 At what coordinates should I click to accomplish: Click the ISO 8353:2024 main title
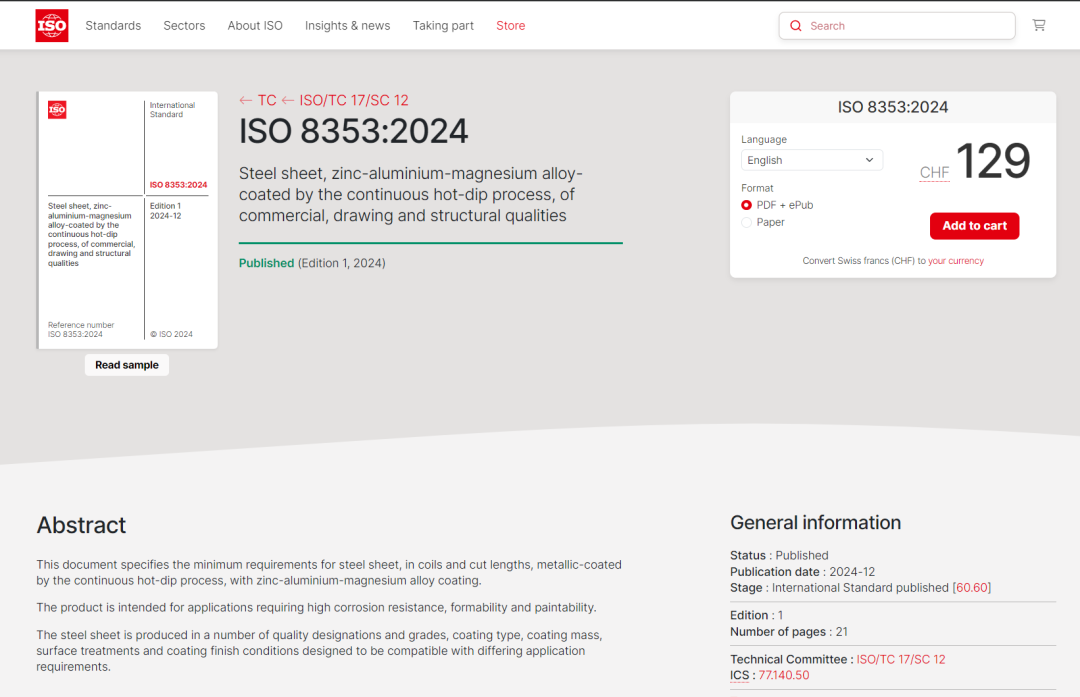point(353,132)
